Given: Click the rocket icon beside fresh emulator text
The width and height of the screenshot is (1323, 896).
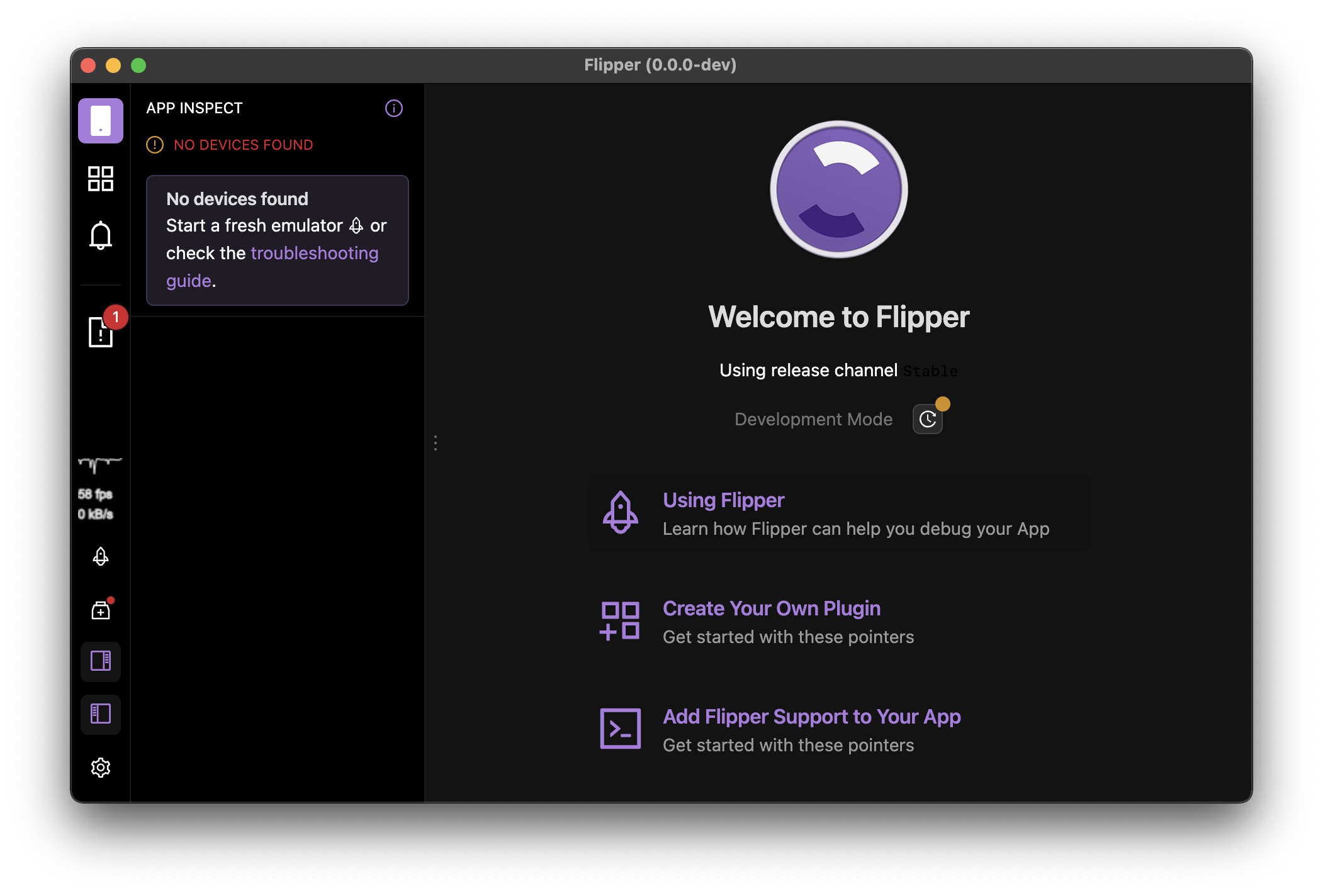Looking at the screenshot, I should coord(356,226).
